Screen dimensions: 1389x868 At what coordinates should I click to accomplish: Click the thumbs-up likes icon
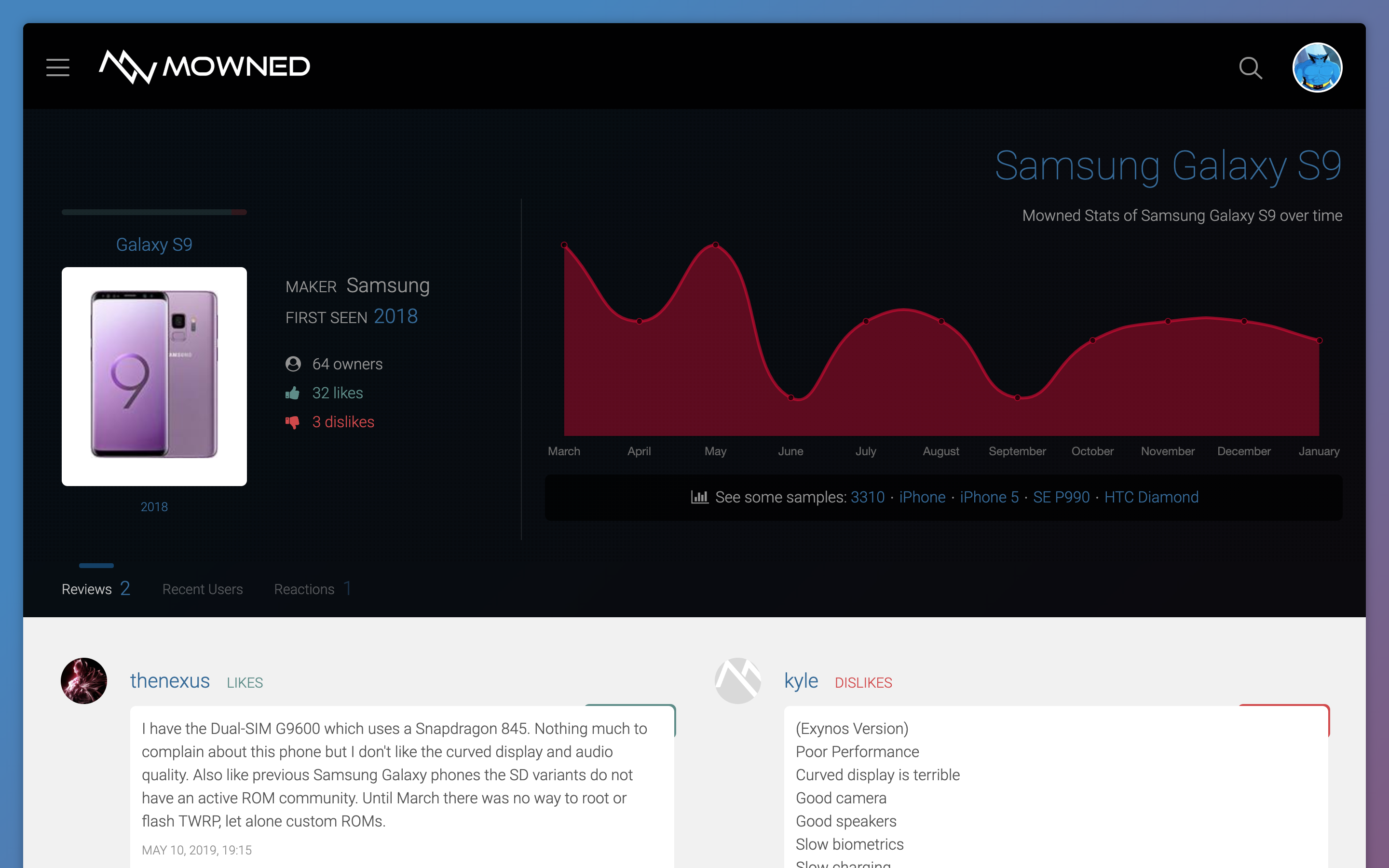coord(293,393)
